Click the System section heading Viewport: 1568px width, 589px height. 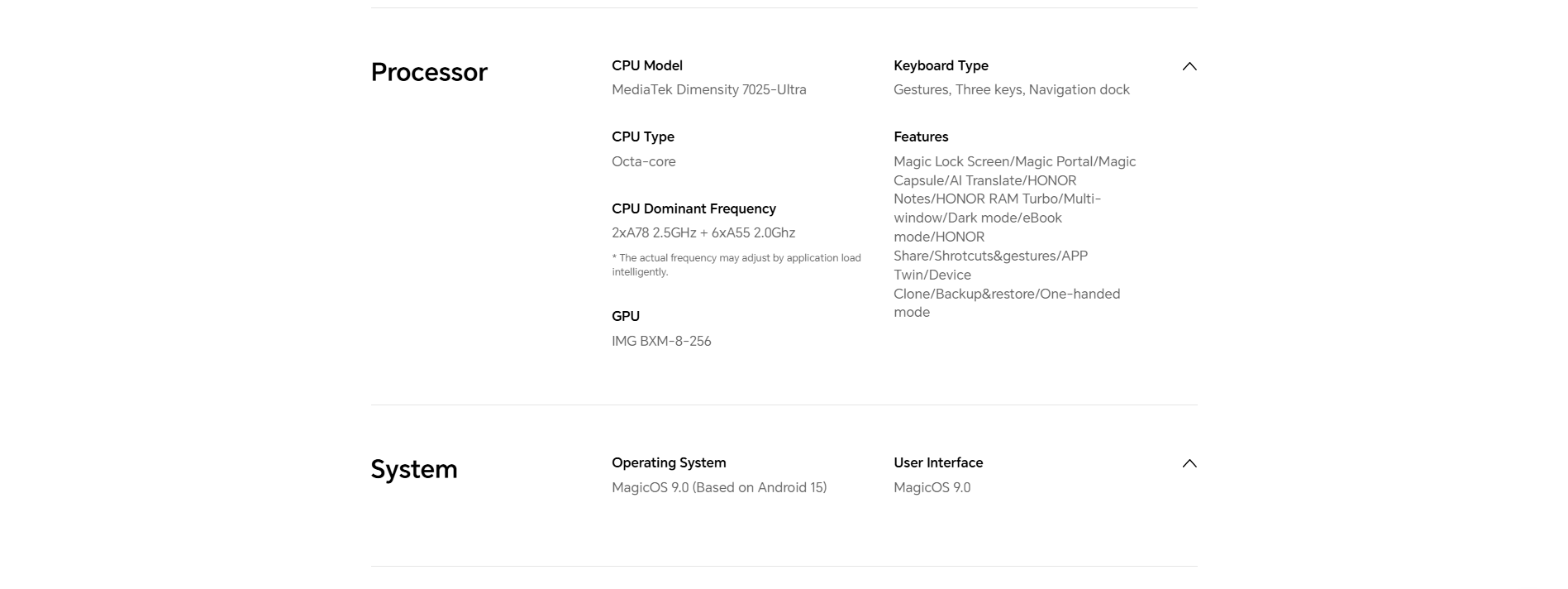coord(414,469)
